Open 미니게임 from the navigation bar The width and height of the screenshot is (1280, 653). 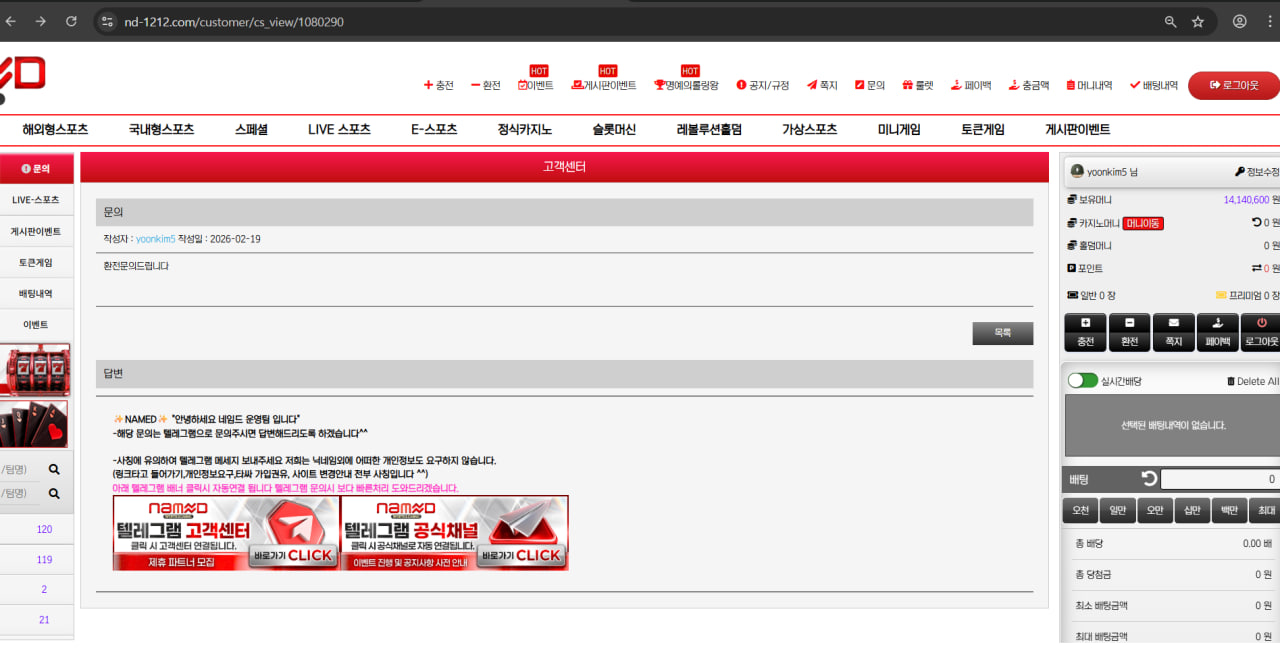pyautogui.click(x=899, y=129)
